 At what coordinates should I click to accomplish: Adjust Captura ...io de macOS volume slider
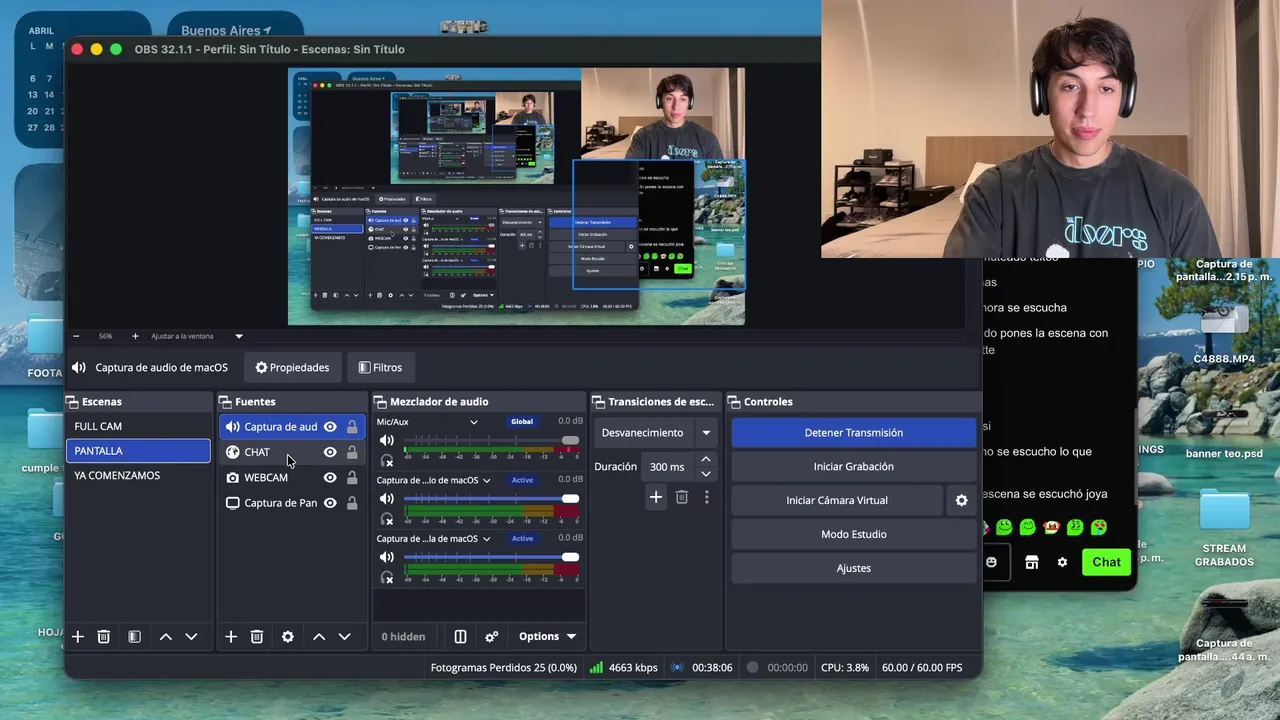point(570,498)
